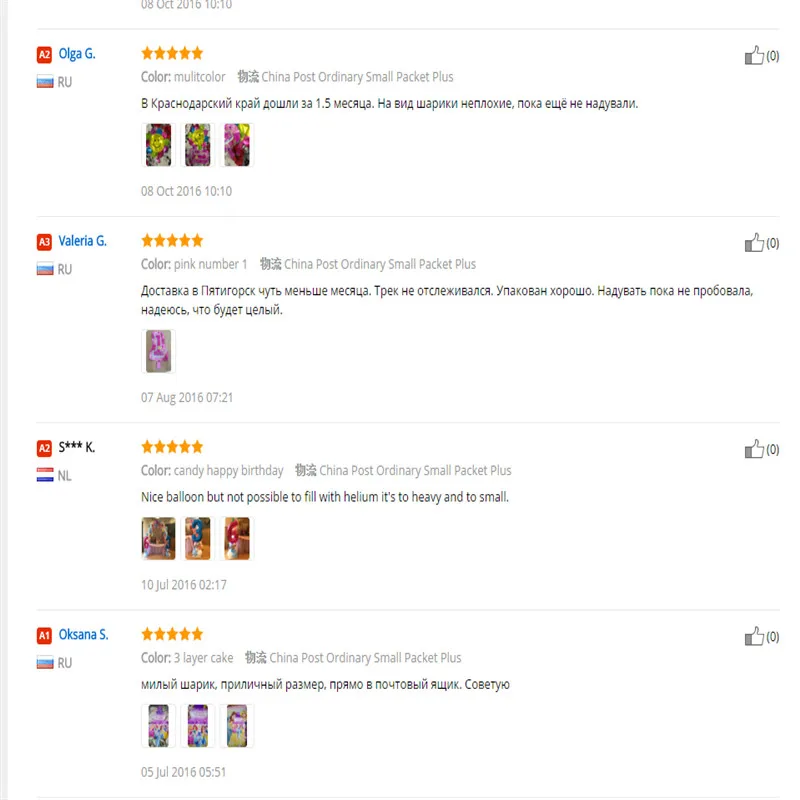Click the A3 badge beside Valeria G.
Viewport: 800px width, 800px height.
click(44, 241)
